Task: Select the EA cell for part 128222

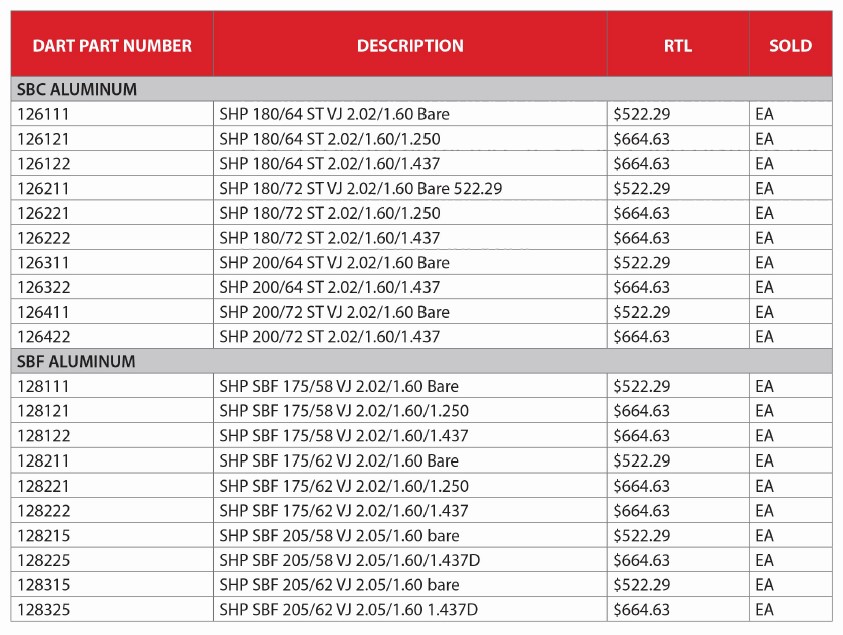Action: point(765,510)
